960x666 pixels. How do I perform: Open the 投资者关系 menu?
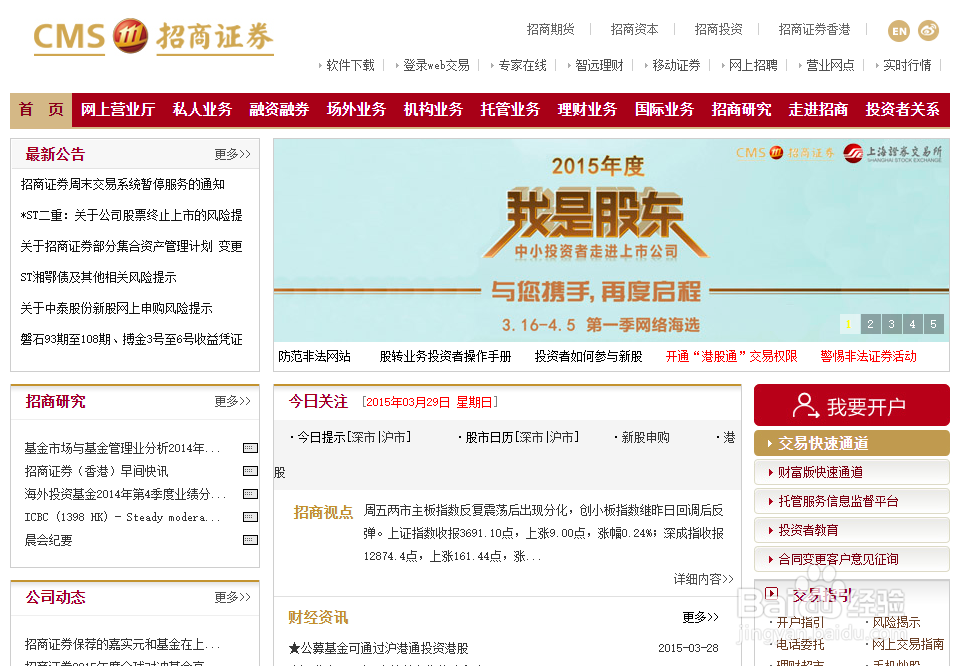tap(902, 110)
